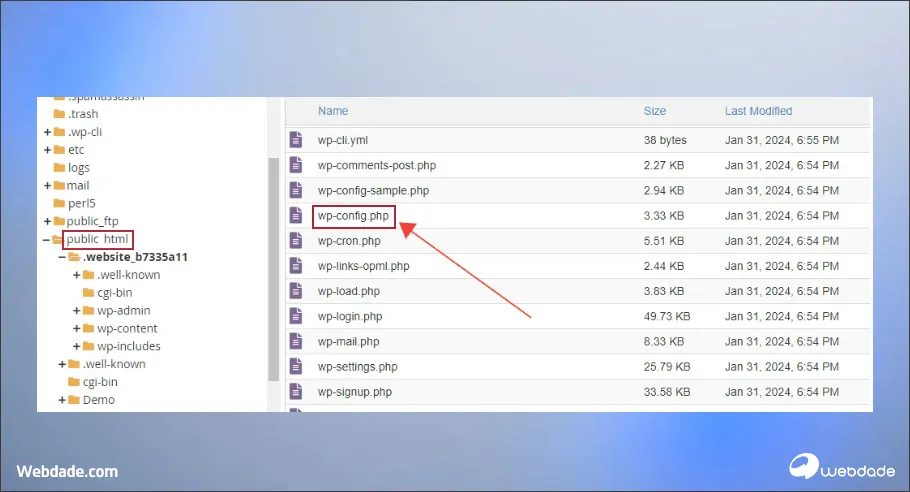The width and height of the screenshot is (910, 492).
Task: Open the Demo folder in tree
Action: tap(98, 400)
